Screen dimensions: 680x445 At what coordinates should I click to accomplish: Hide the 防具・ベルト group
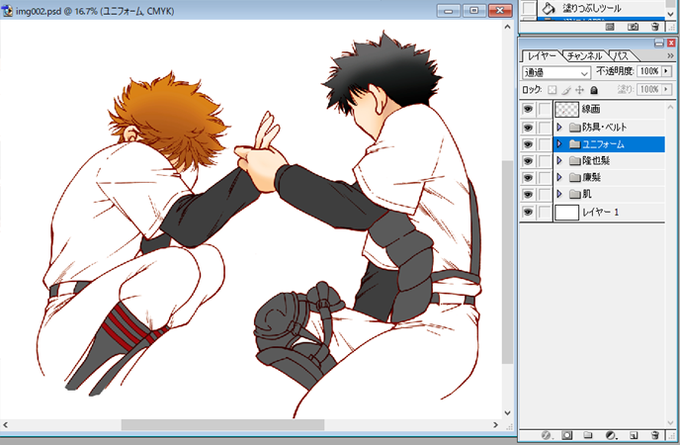tap(528, 128)
